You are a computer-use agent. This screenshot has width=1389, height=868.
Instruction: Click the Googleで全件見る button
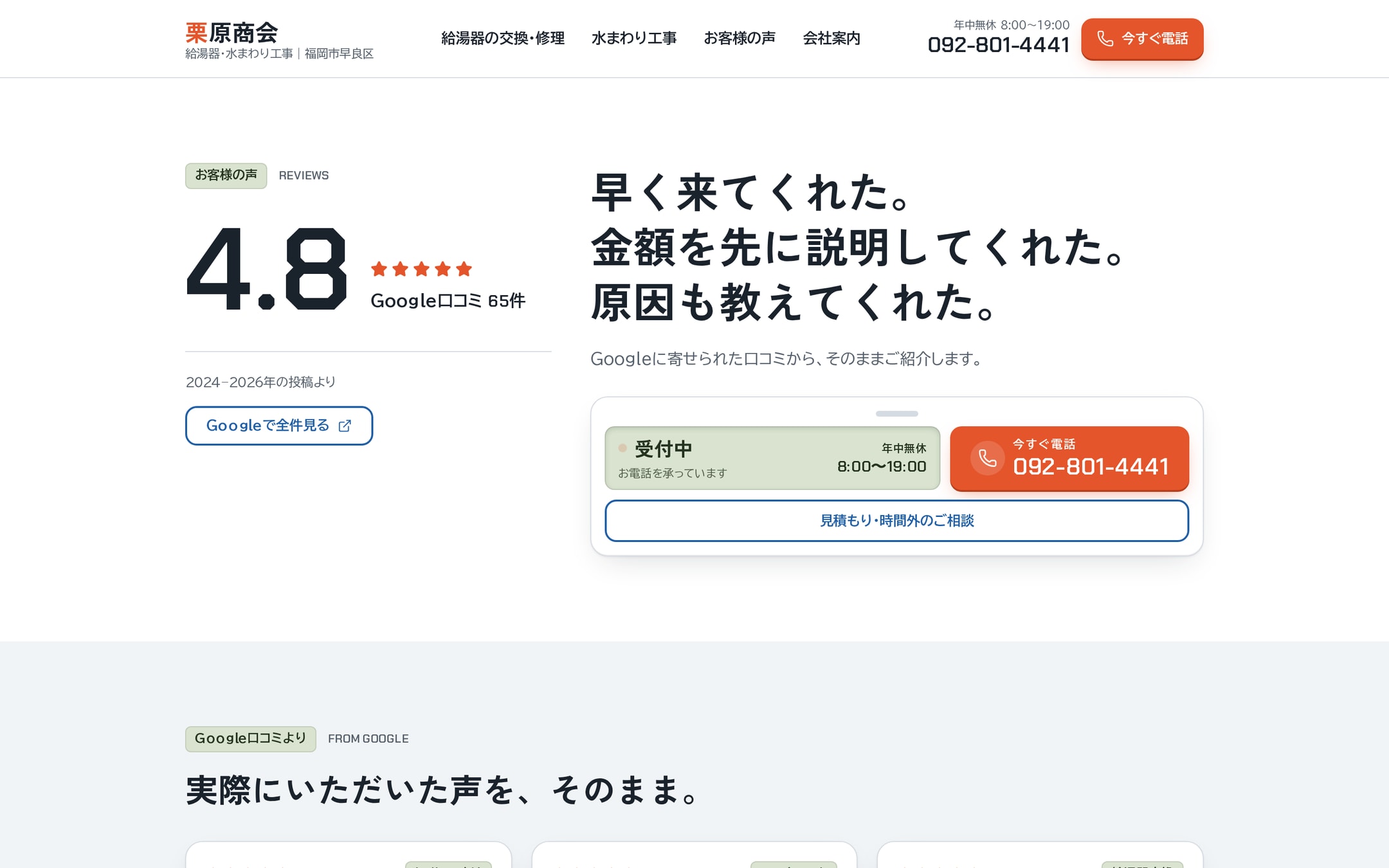(x=279, y=426)
